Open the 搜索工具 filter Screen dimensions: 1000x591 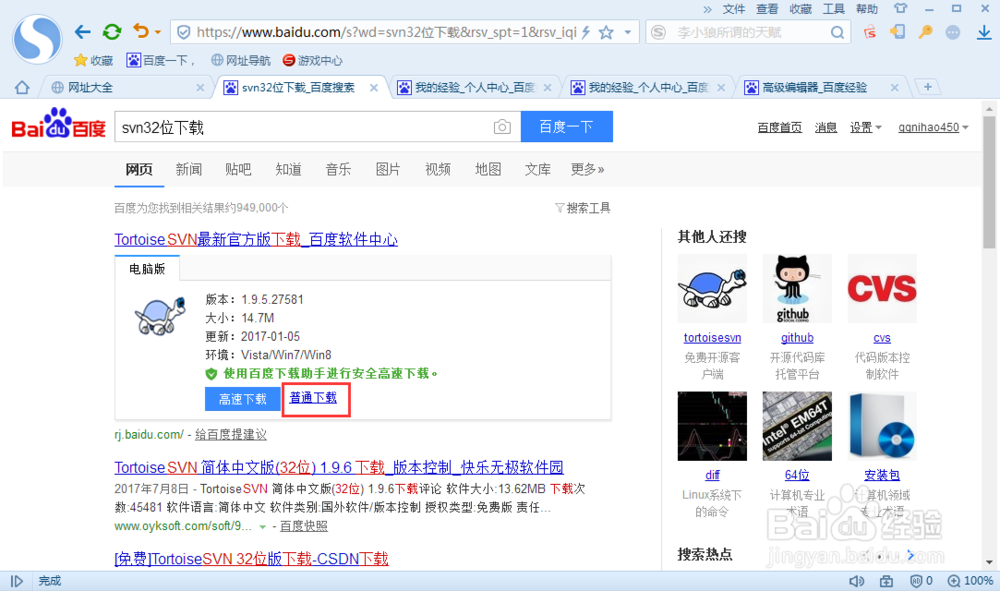point(583,208)
